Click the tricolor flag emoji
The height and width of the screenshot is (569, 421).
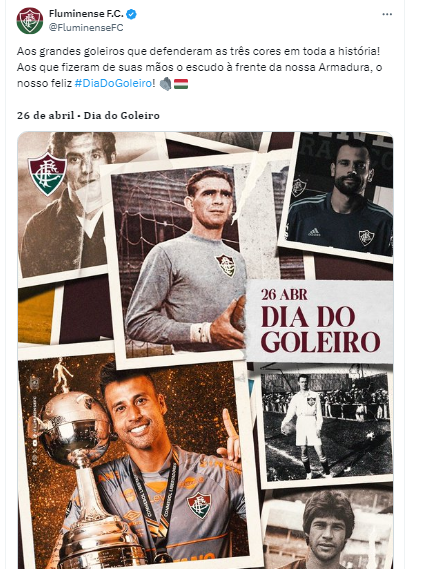181,84
